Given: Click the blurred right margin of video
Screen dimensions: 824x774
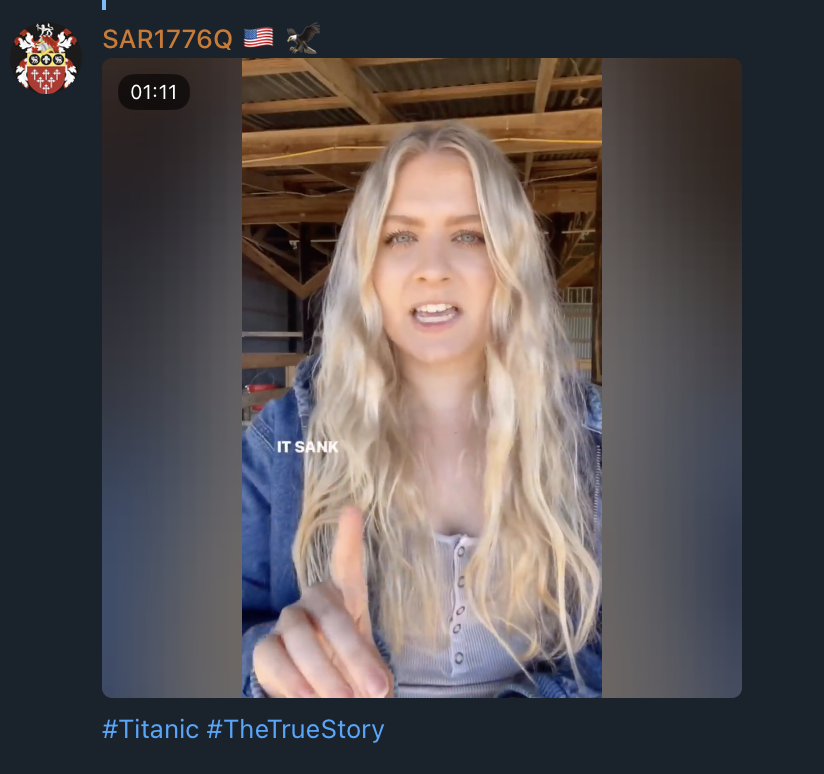Looking at the screenshot, I should click(x=672, y=378).
